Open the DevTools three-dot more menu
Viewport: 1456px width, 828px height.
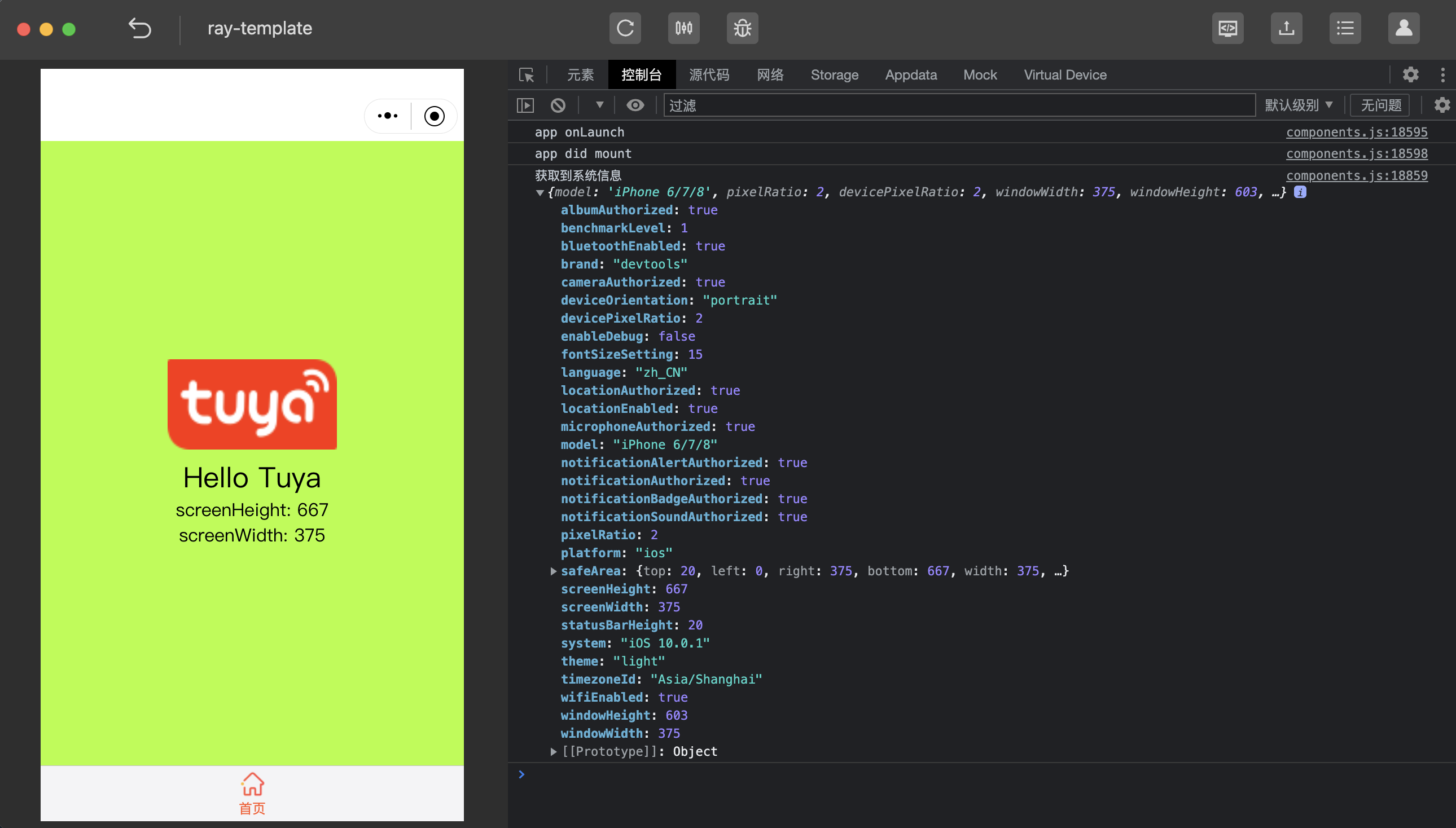click(x=1442, y=74)
